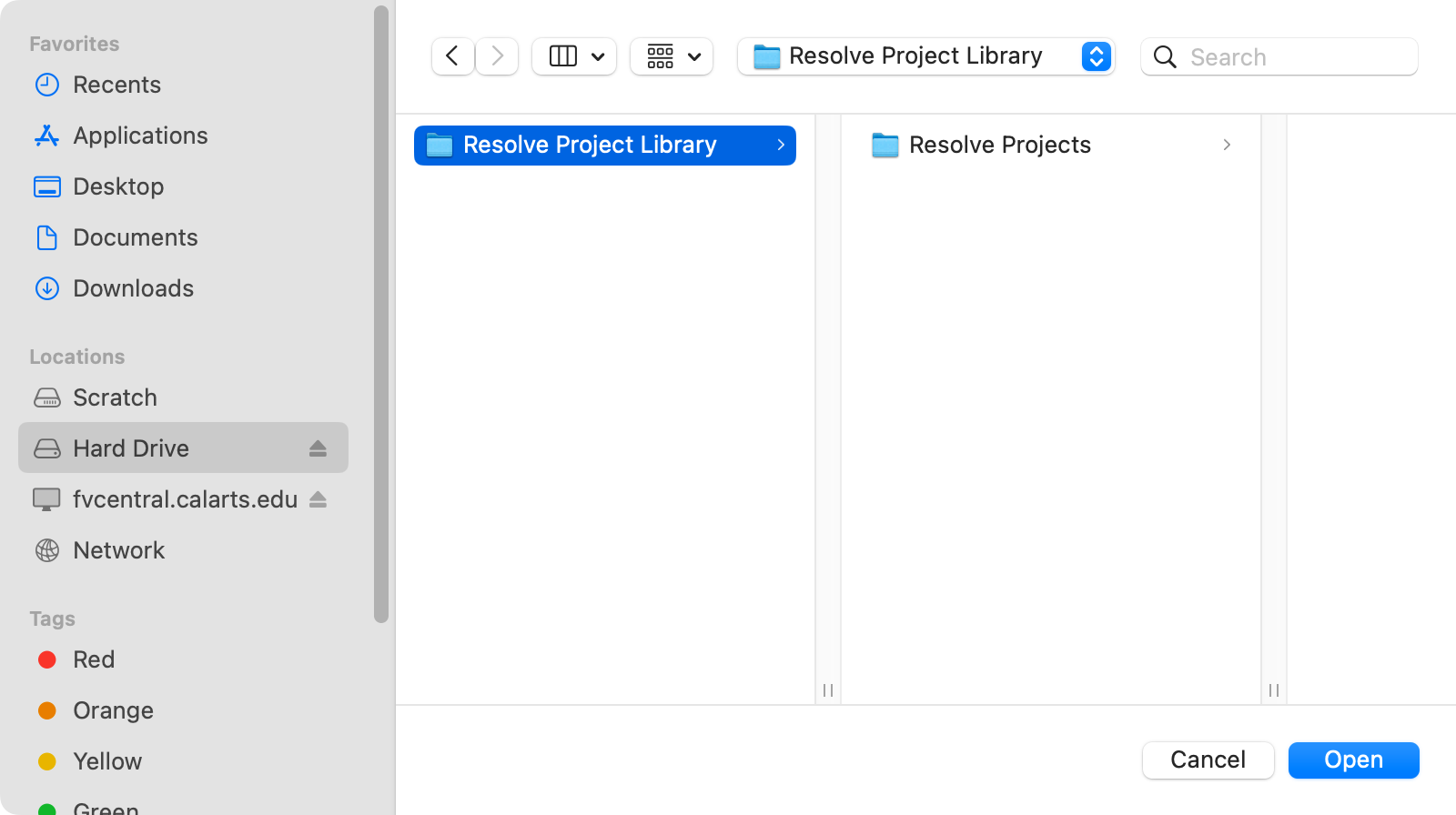Open the Resolve Project Library path popup
The width and height of the screenshot is (1456, 815).
click(x=926, y=56)
